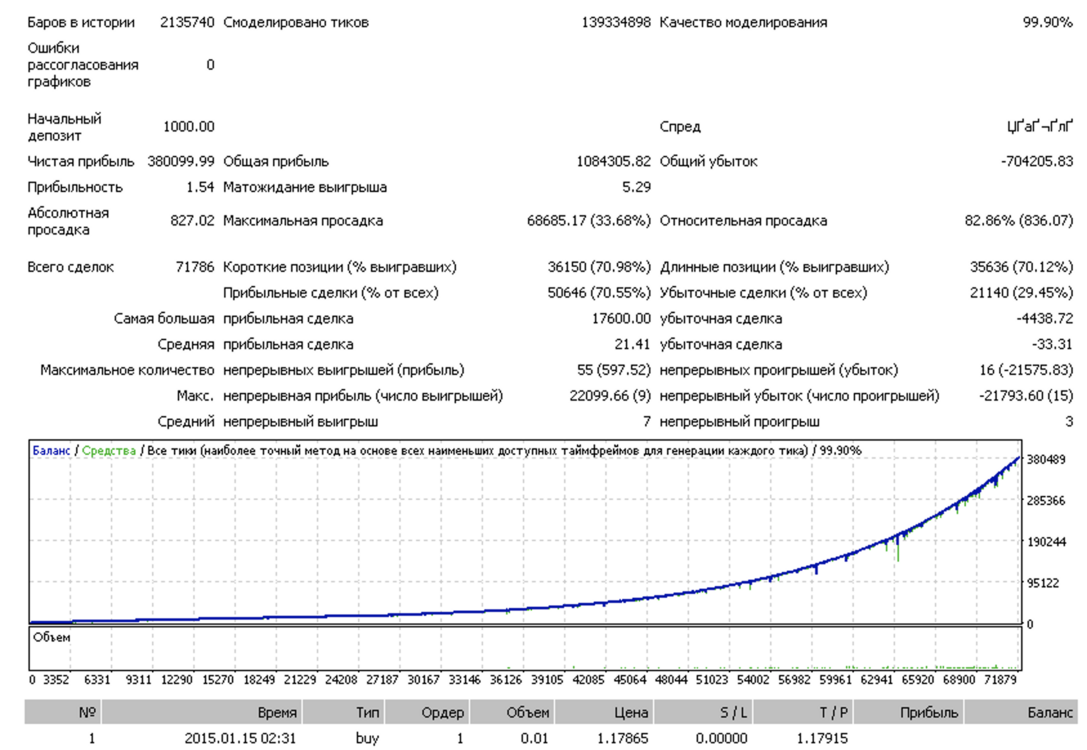Click the Ошибки рассогласования графиков label
Image resolution: width=1087 pixels, height=750 pixels.
(82, 65)
